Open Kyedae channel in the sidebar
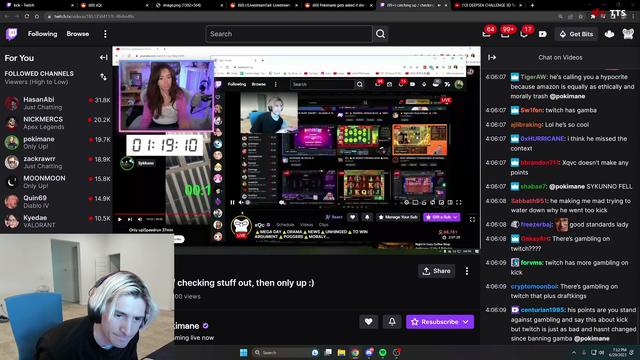640x360 pixels. (x=57, y=221)
